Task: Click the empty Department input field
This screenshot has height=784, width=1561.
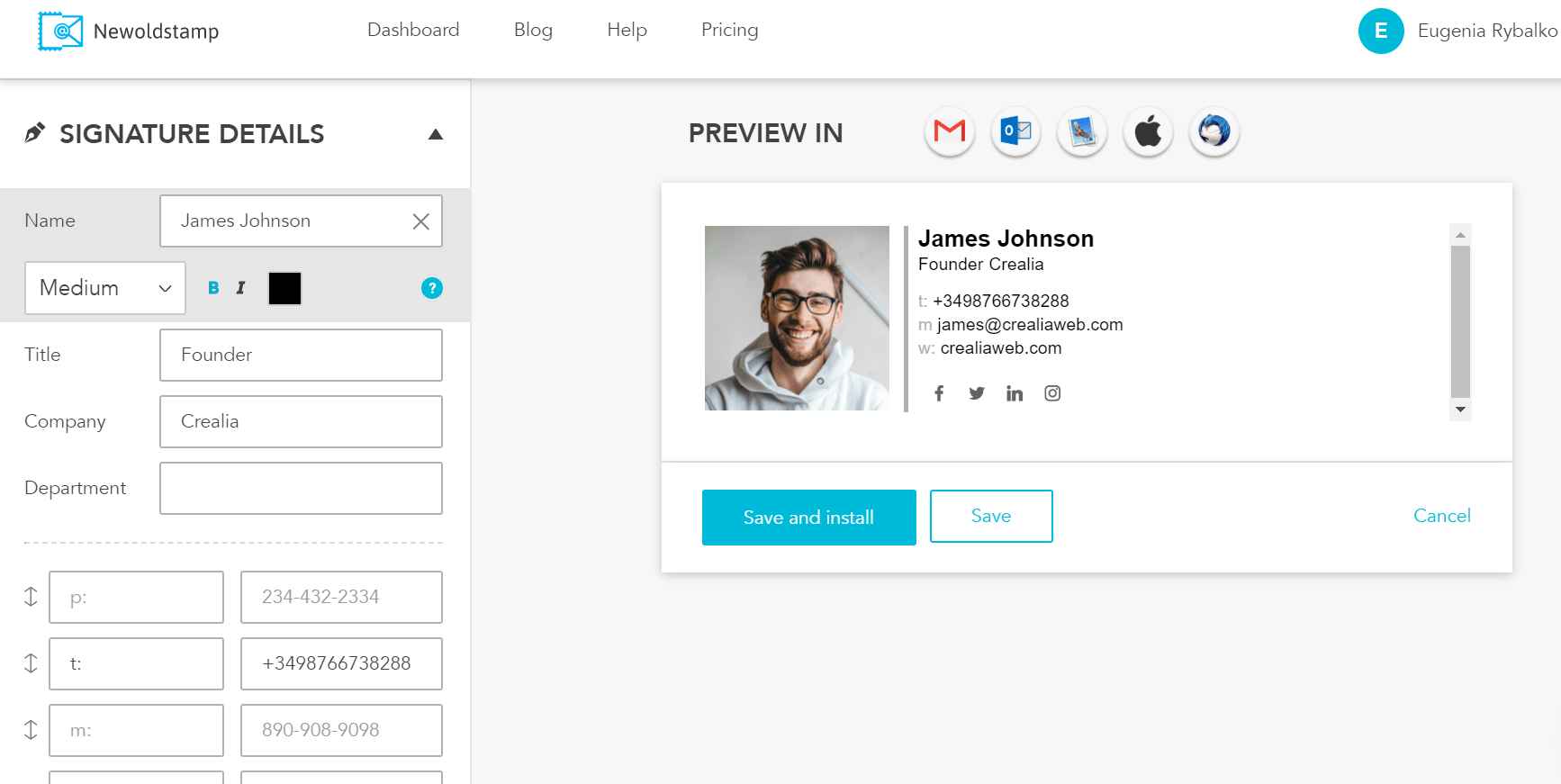Action: click(x=301, y=488)
